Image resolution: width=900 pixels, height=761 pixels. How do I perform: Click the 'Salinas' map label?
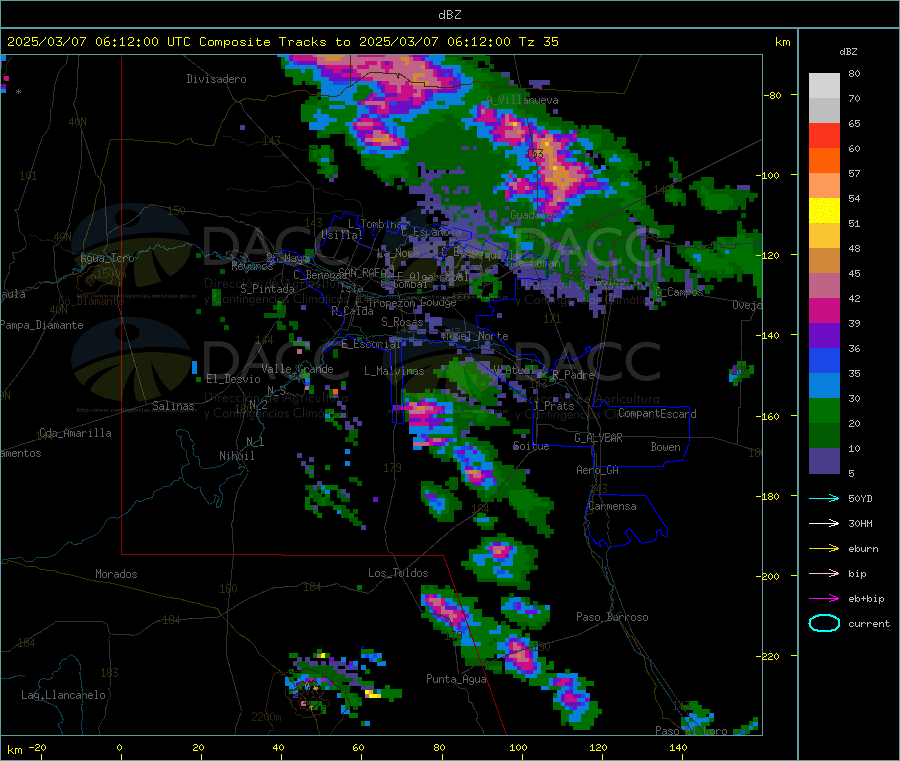click(x=173, y=406)
